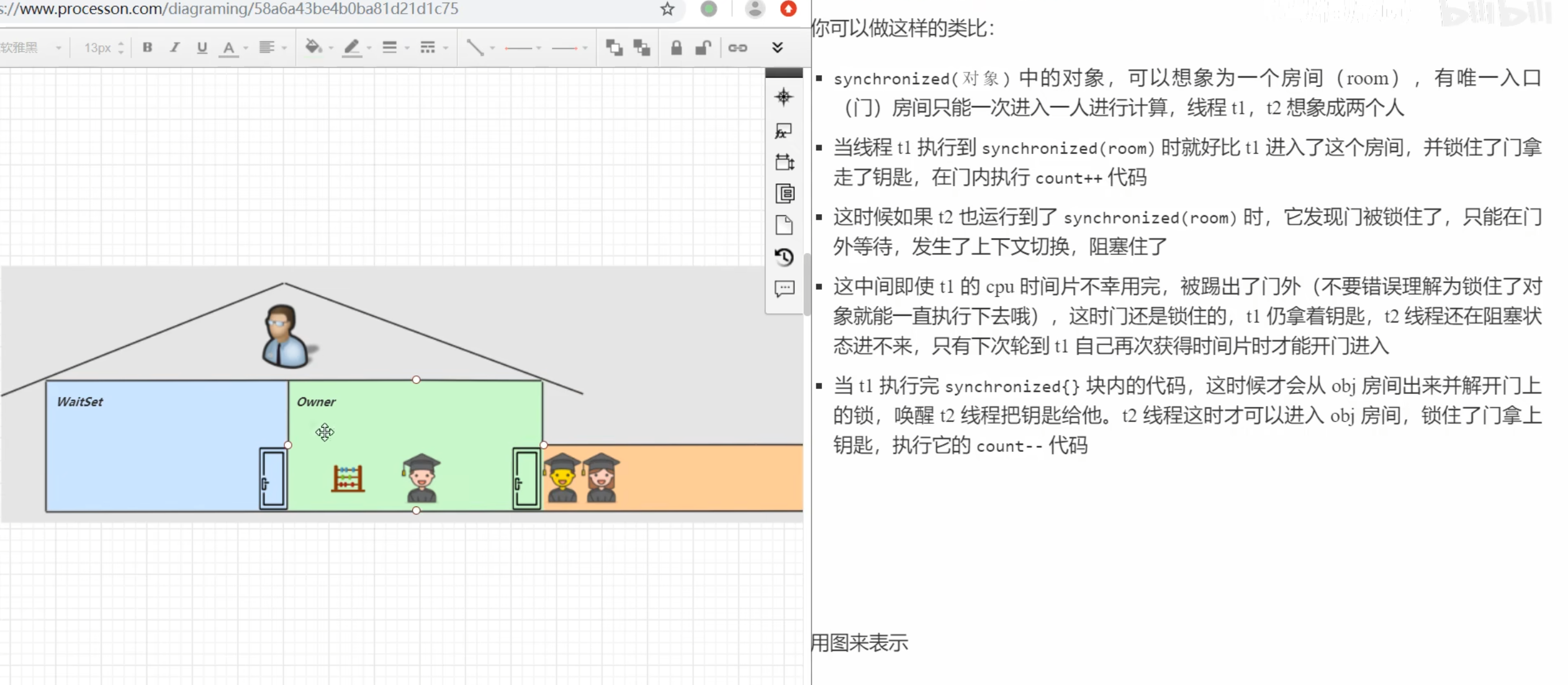
Task: Unlock the selected shape
Action: pyautogui.click(x=702, y=47)
